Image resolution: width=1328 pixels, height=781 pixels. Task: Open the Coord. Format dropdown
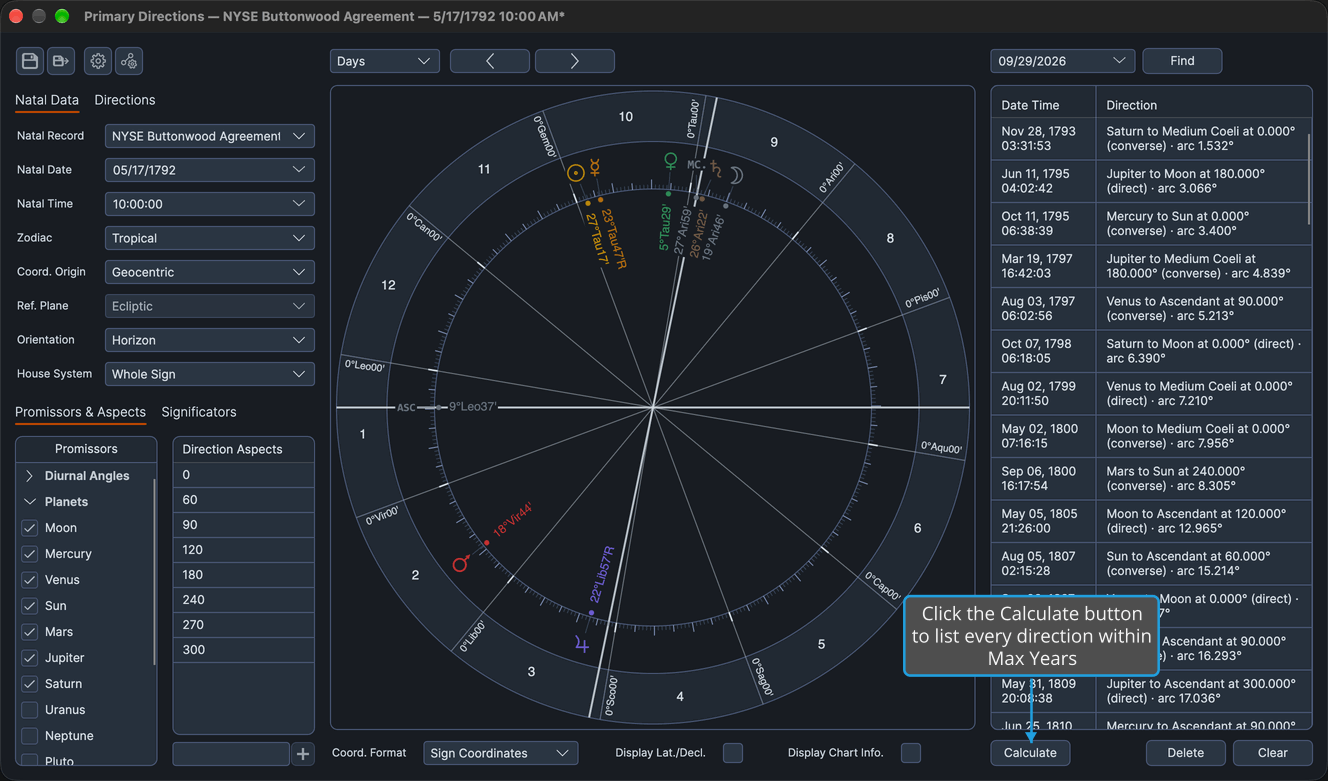point(501,753)
